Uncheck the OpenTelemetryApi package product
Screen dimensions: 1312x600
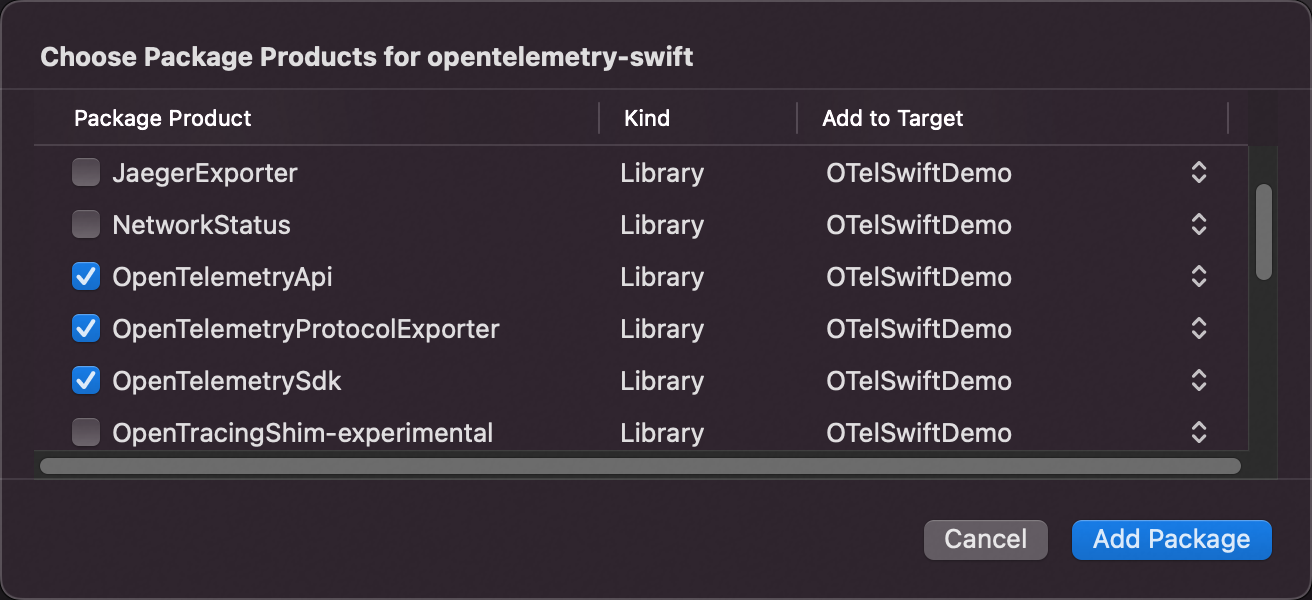point(86,276)
